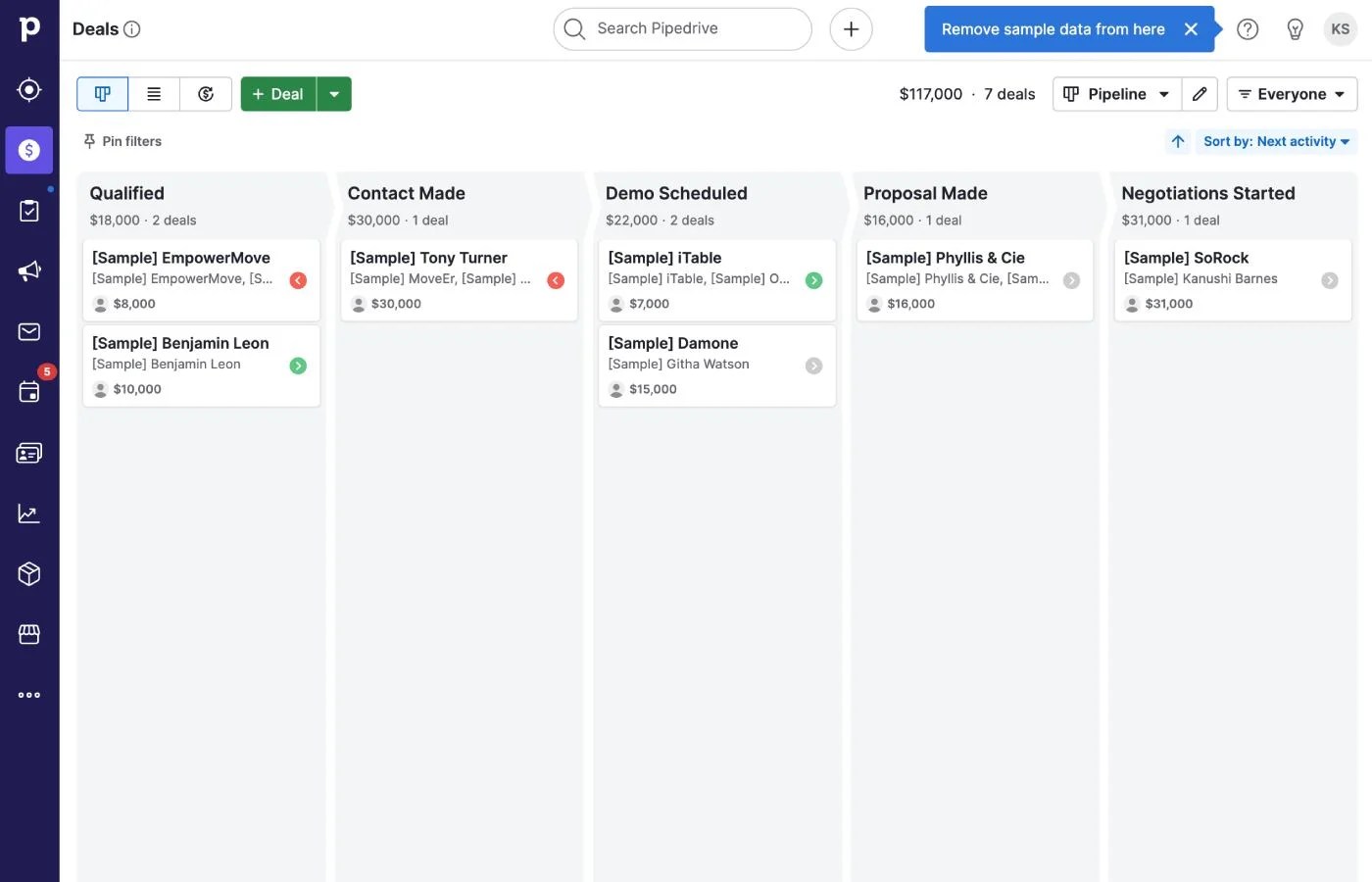
Task: Open the Everyone filter dropdown
Action: point(1292,94)
